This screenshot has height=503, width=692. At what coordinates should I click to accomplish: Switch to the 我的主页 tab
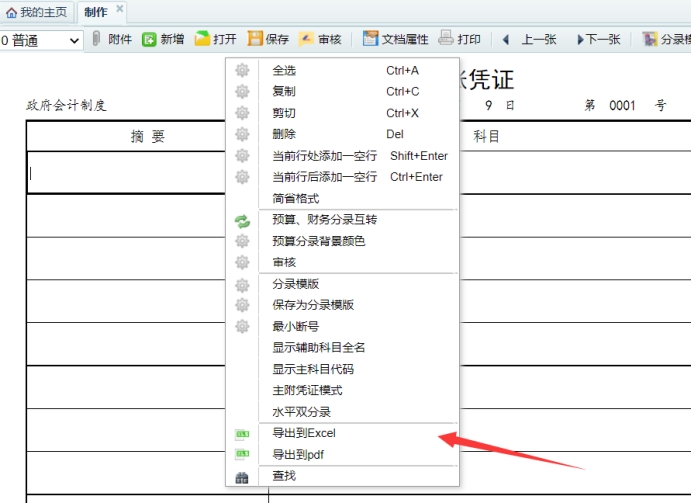[36, 12]
